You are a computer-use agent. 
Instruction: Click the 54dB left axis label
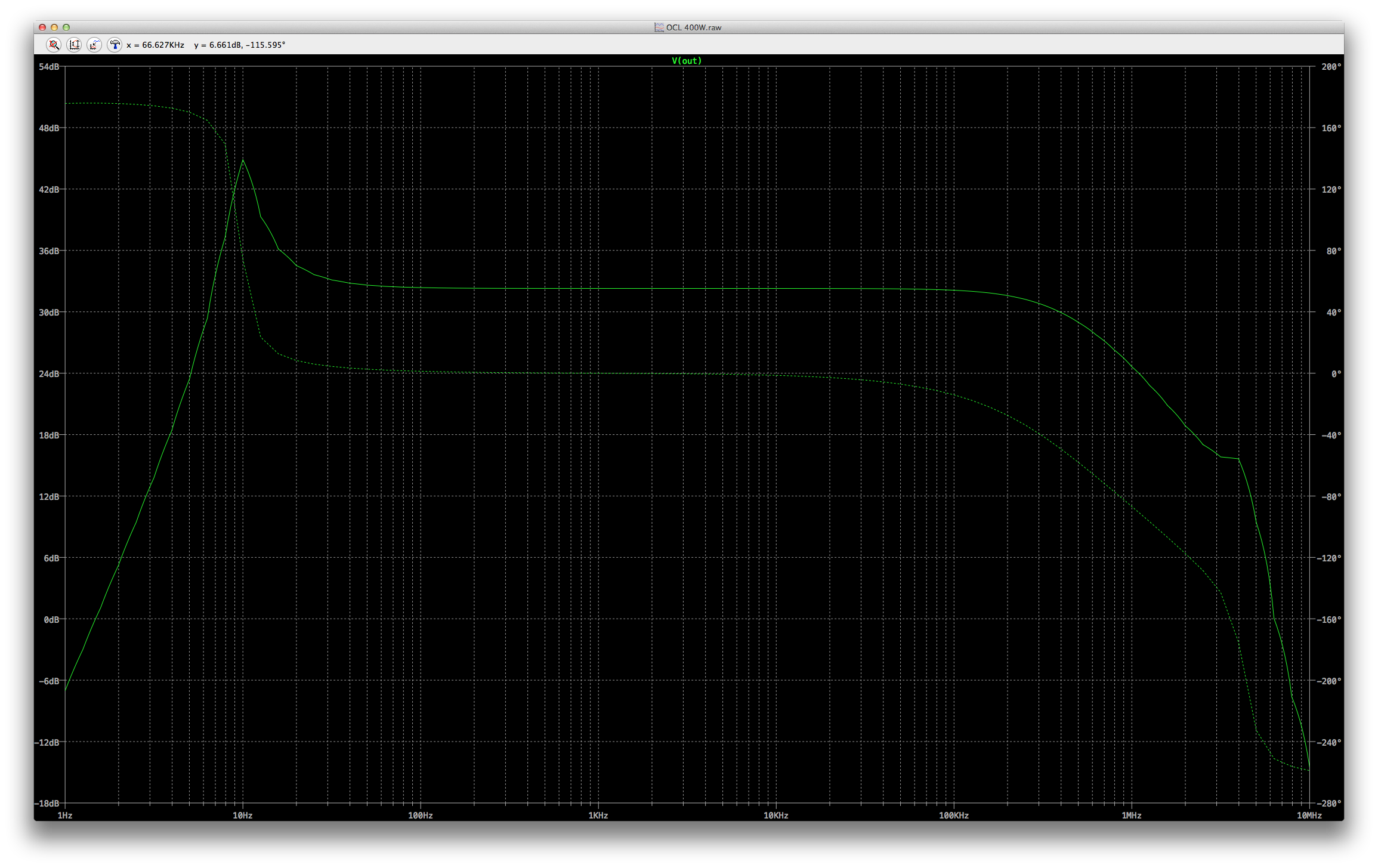pyautogui.click(x=49, y=67)
